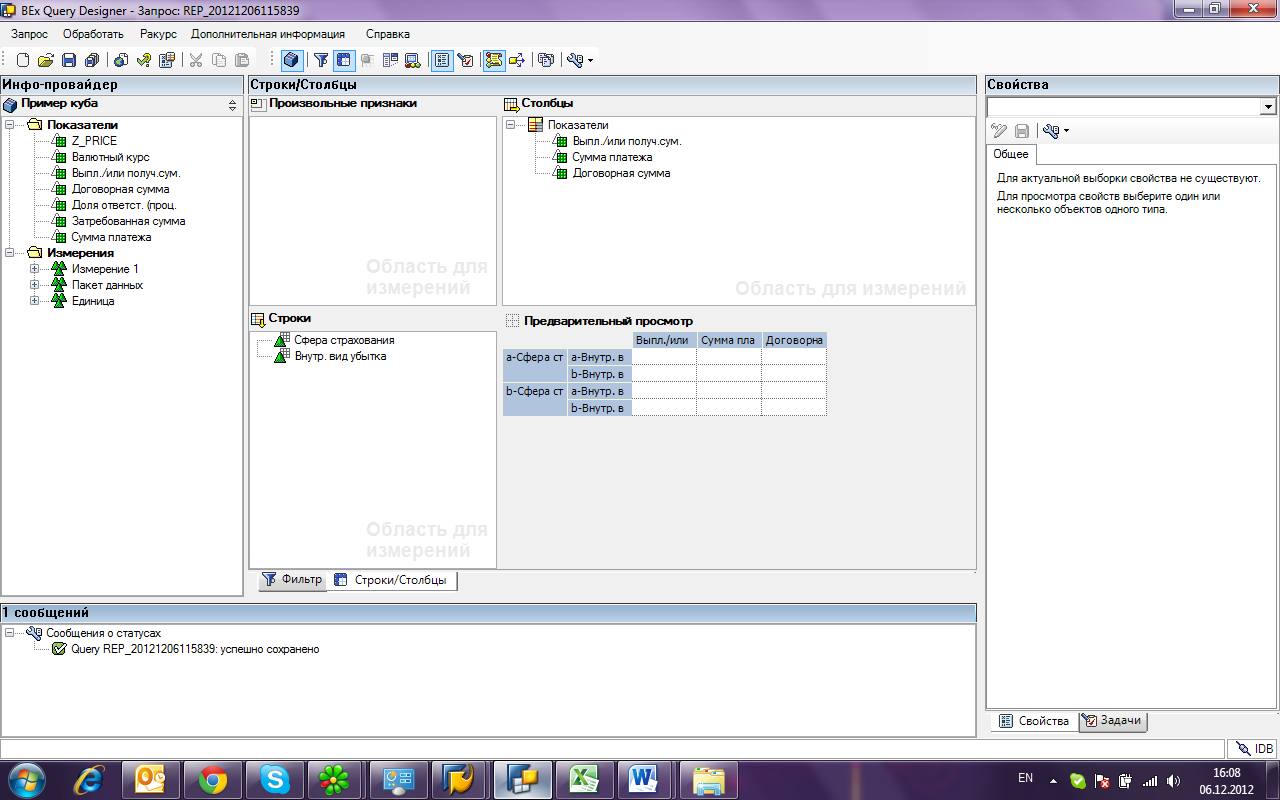The width and height of the screenshot is (1280, 800).
Task: Open the Обработать menu
Action: (93, 34)
